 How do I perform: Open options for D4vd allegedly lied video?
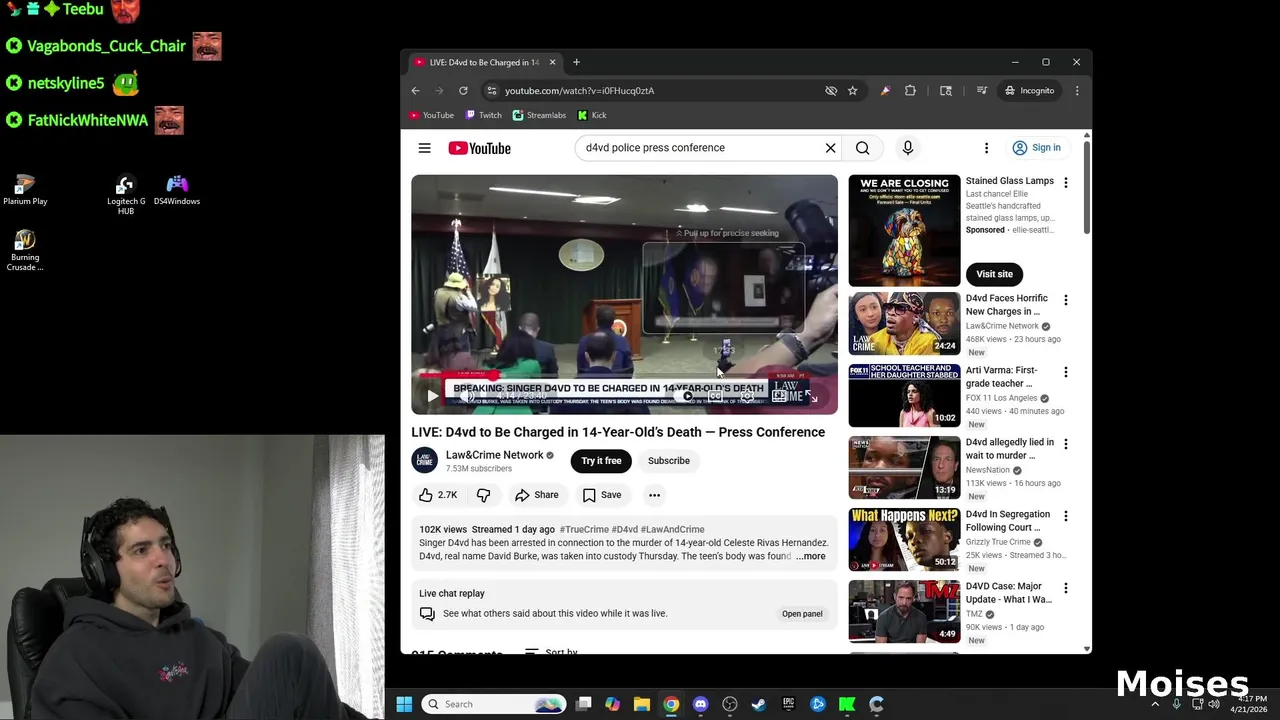[x=1065, y=444]
